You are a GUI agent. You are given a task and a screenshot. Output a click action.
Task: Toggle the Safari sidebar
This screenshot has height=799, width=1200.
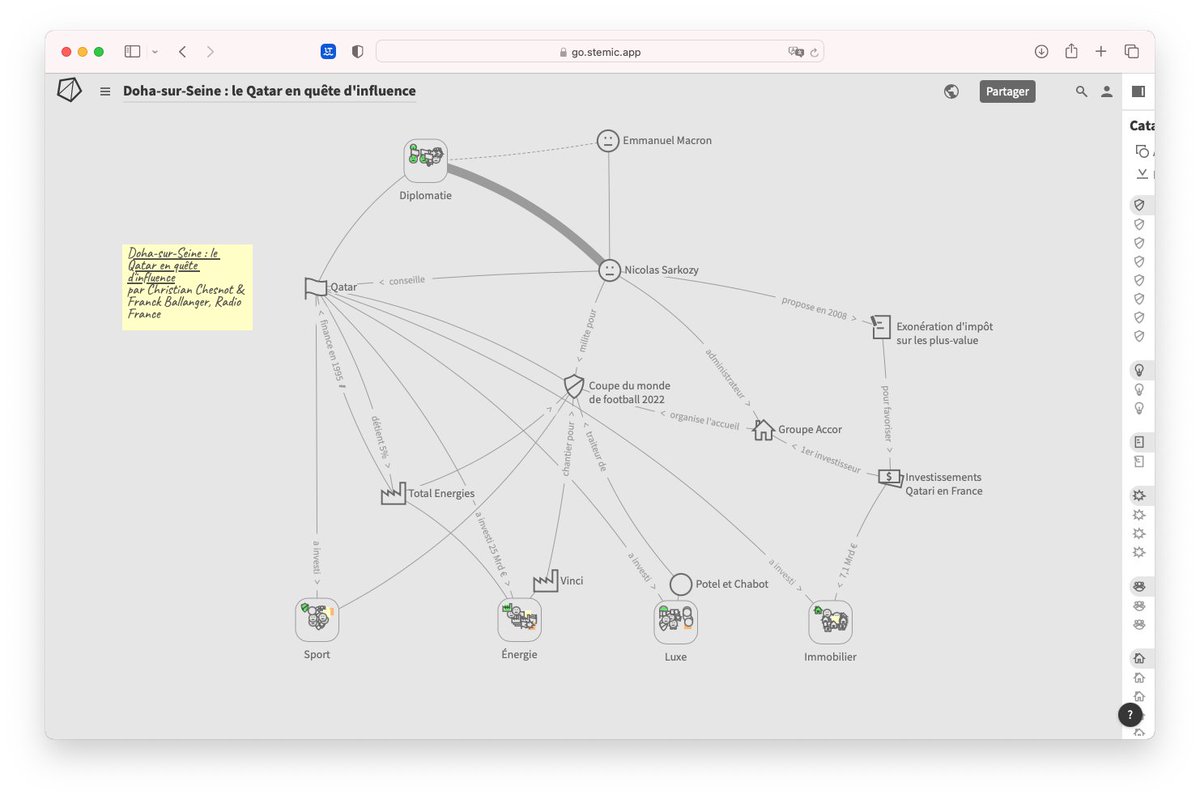(131, 51)
